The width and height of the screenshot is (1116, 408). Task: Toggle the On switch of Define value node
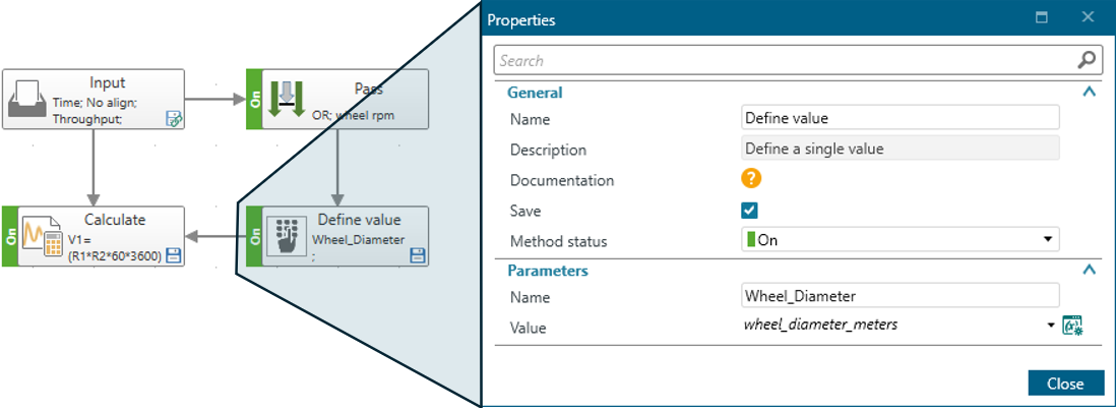254,236
